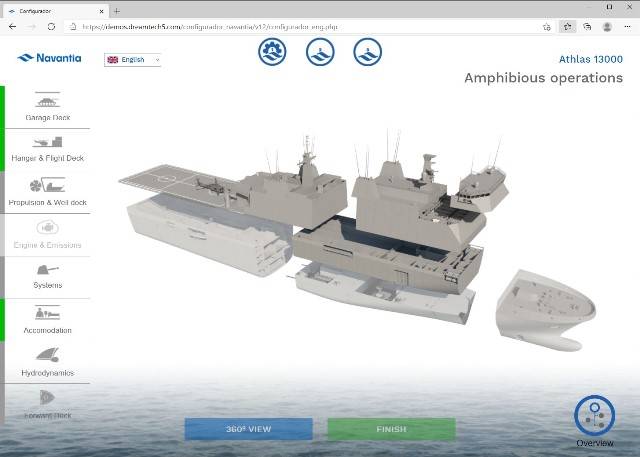The image size is (640, 457).
Task: Click the ship bow hull section
Action: 548,306
